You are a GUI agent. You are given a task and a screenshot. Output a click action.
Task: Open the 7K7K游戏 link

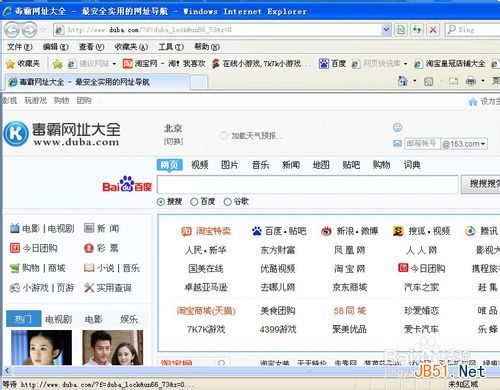(206, 329)
